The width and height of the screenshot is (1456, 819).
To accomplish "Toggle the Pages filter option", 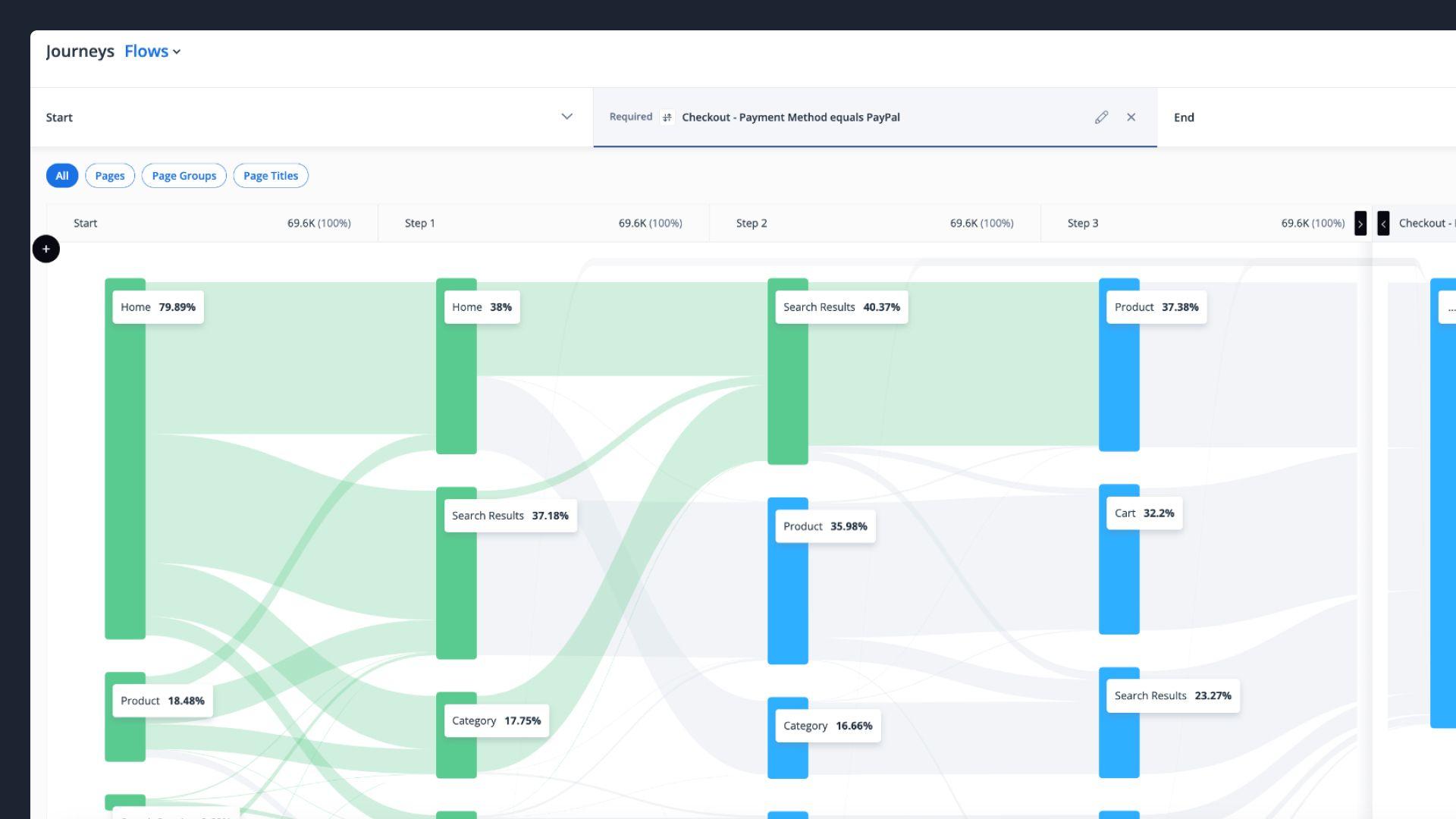I will [x=109, y=175].
